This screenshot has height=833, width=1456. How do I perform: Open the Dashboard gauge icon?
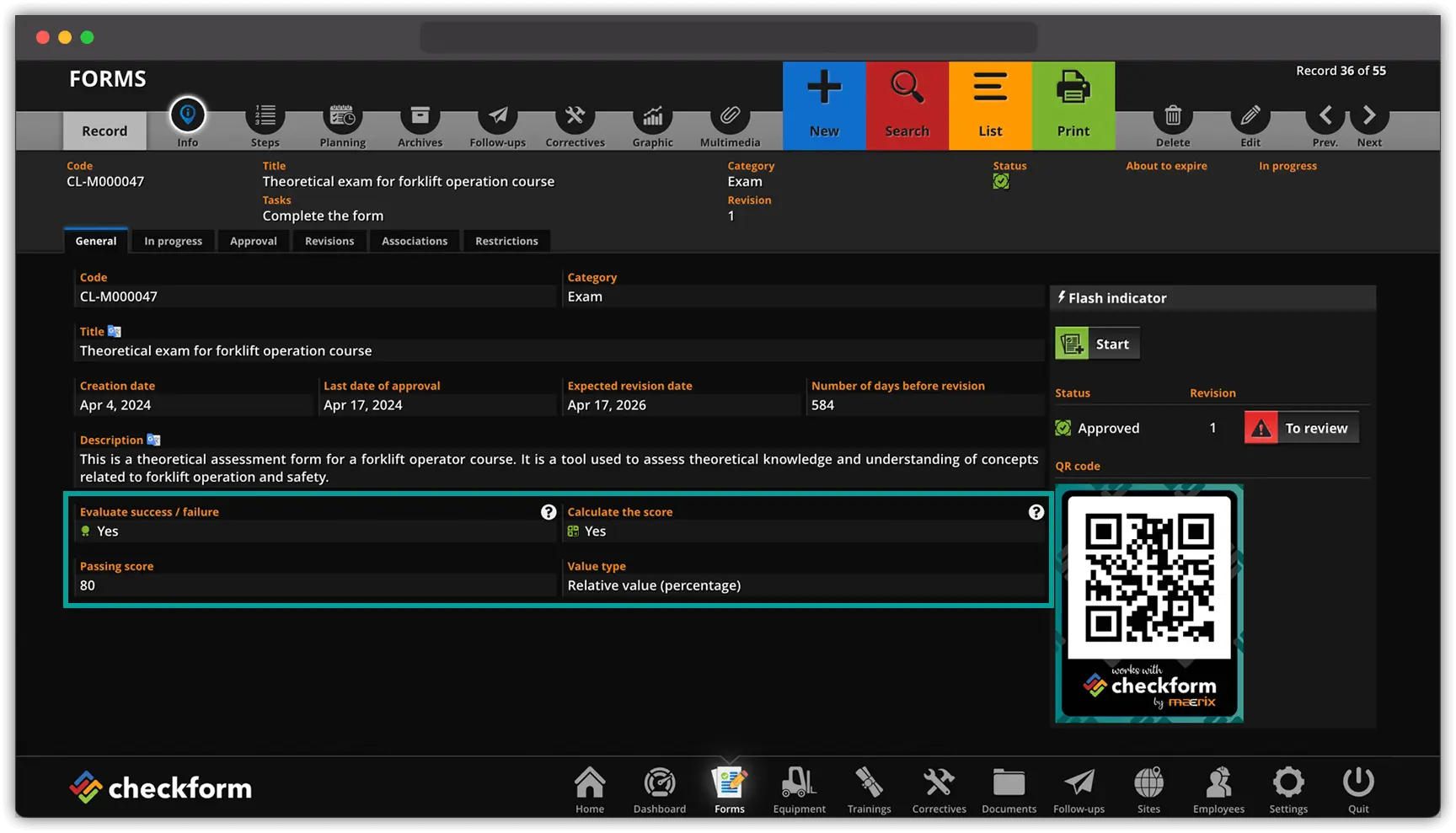click(660, 790)
